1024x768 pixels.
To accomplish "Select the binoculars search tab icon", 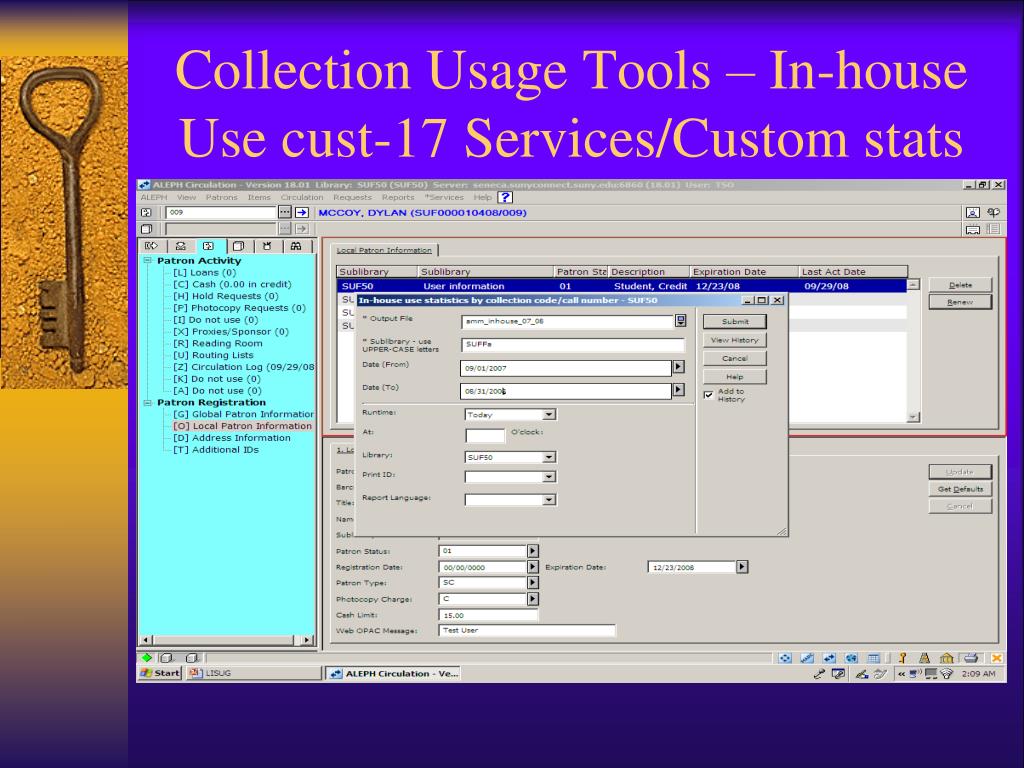I will tap(296, 246).
